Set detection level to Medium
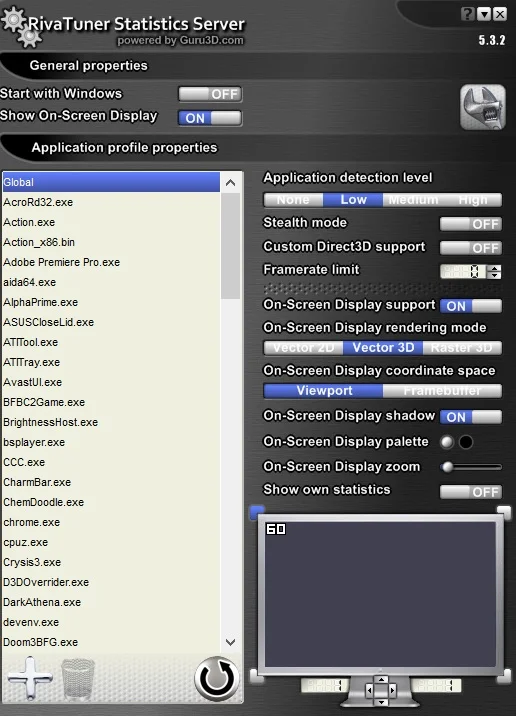This screenshot has width=516, height=716. coord(413,200)
